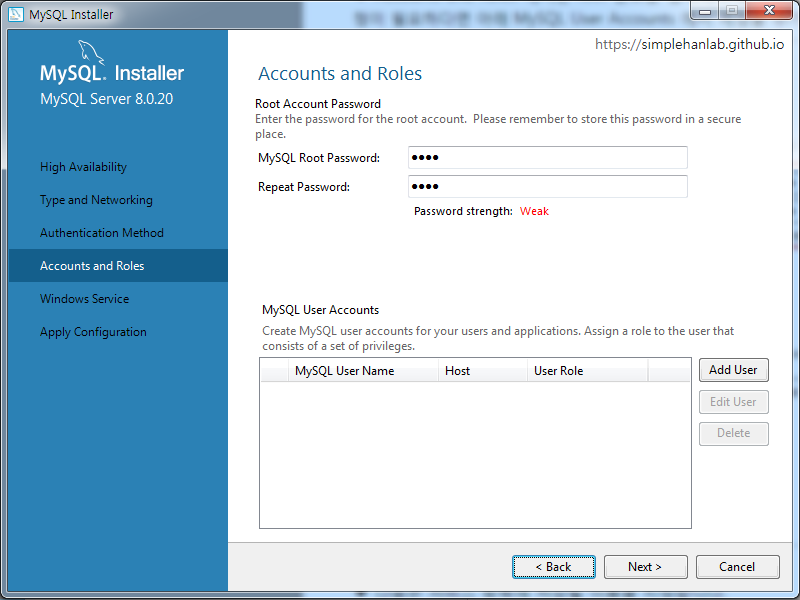Focus the Repeat Password field

547,186
